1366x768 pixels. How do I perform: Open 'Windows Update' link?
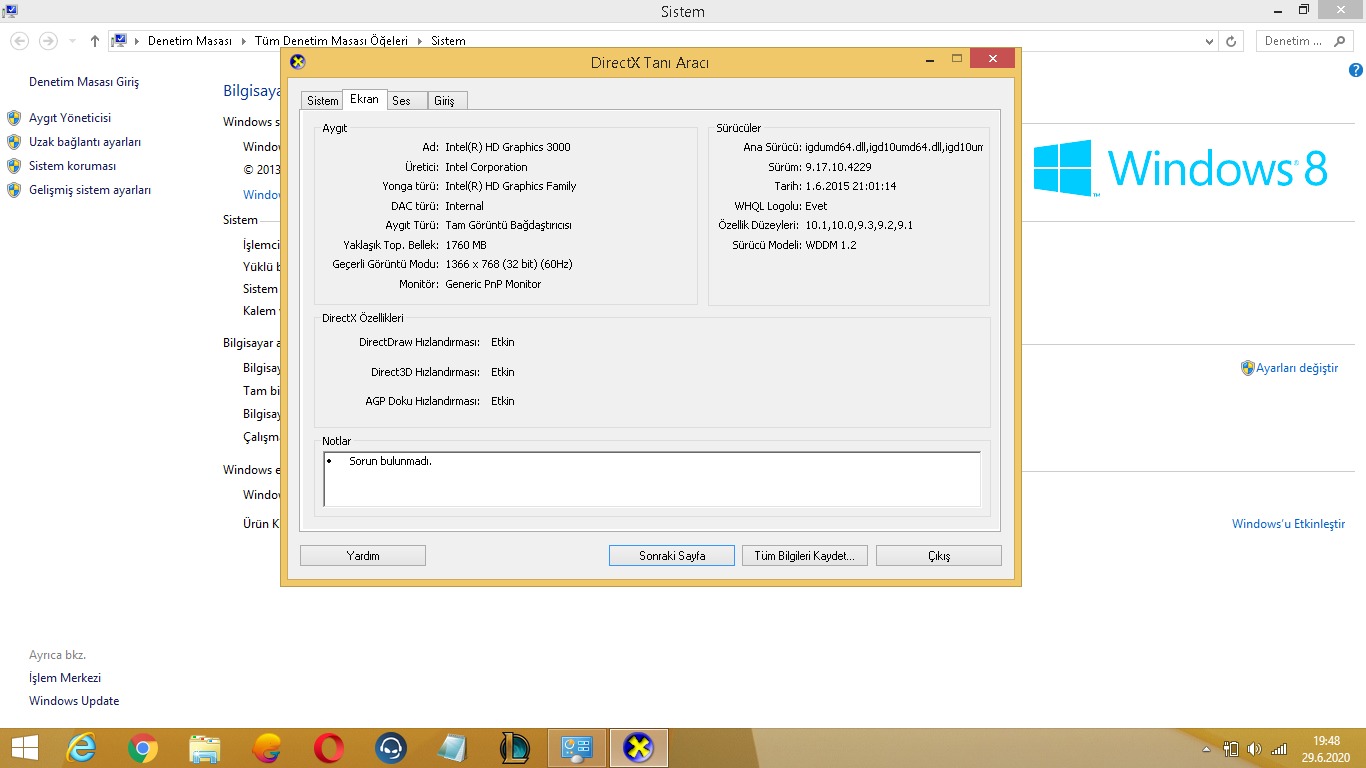[x=74, y=701]
